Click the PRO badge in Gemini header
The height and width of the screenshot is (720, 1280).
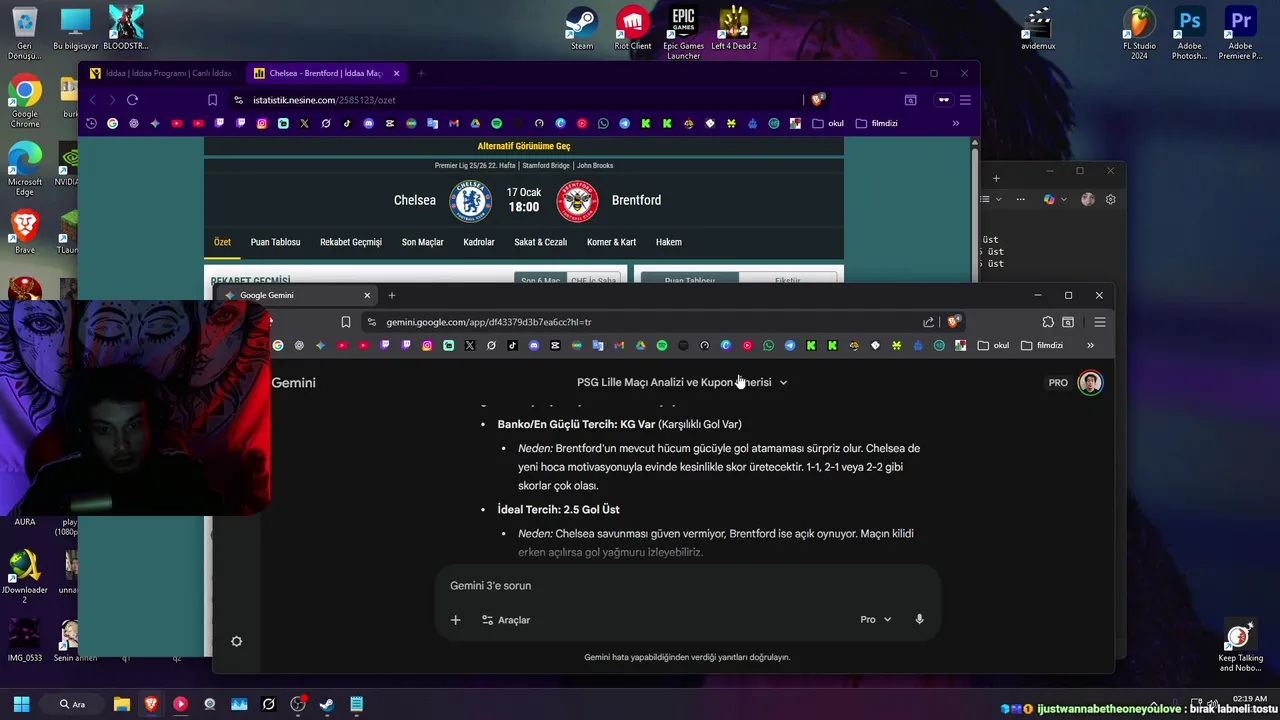1058,383
